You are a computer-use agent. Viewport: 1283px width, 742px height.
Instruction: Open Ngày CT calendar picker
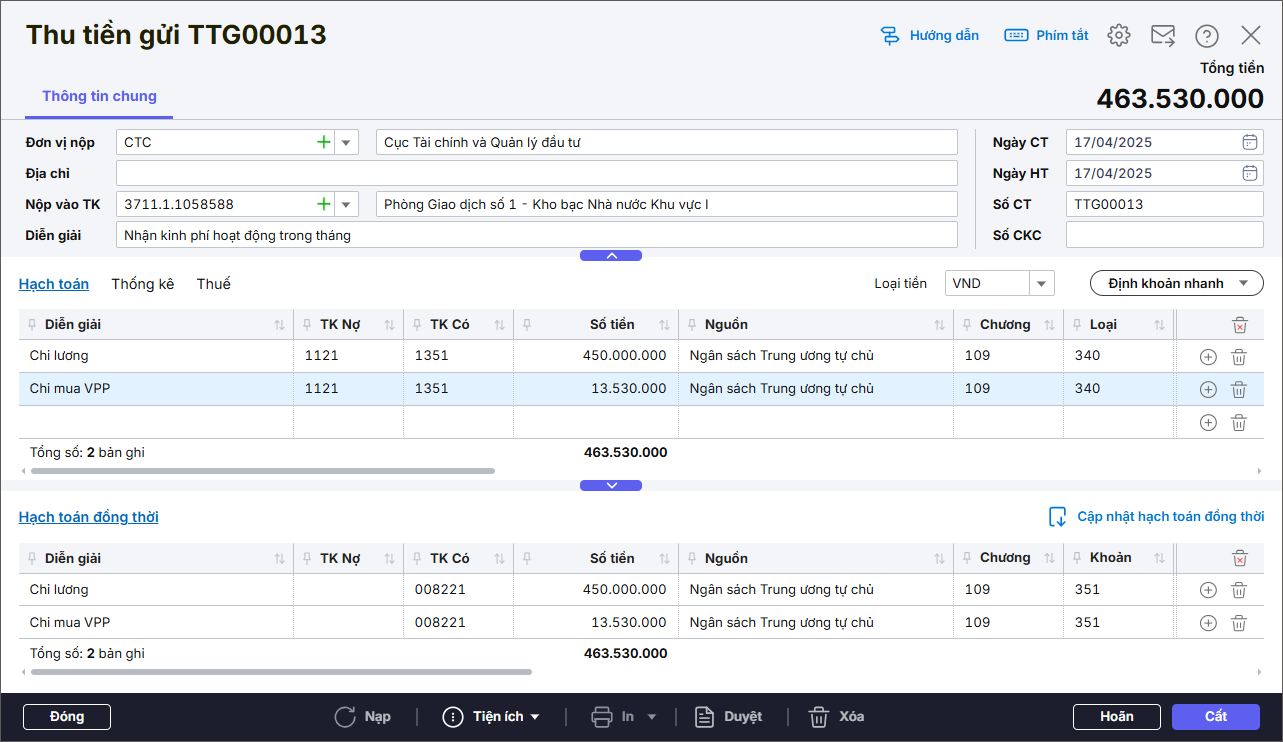(1250, 142)
